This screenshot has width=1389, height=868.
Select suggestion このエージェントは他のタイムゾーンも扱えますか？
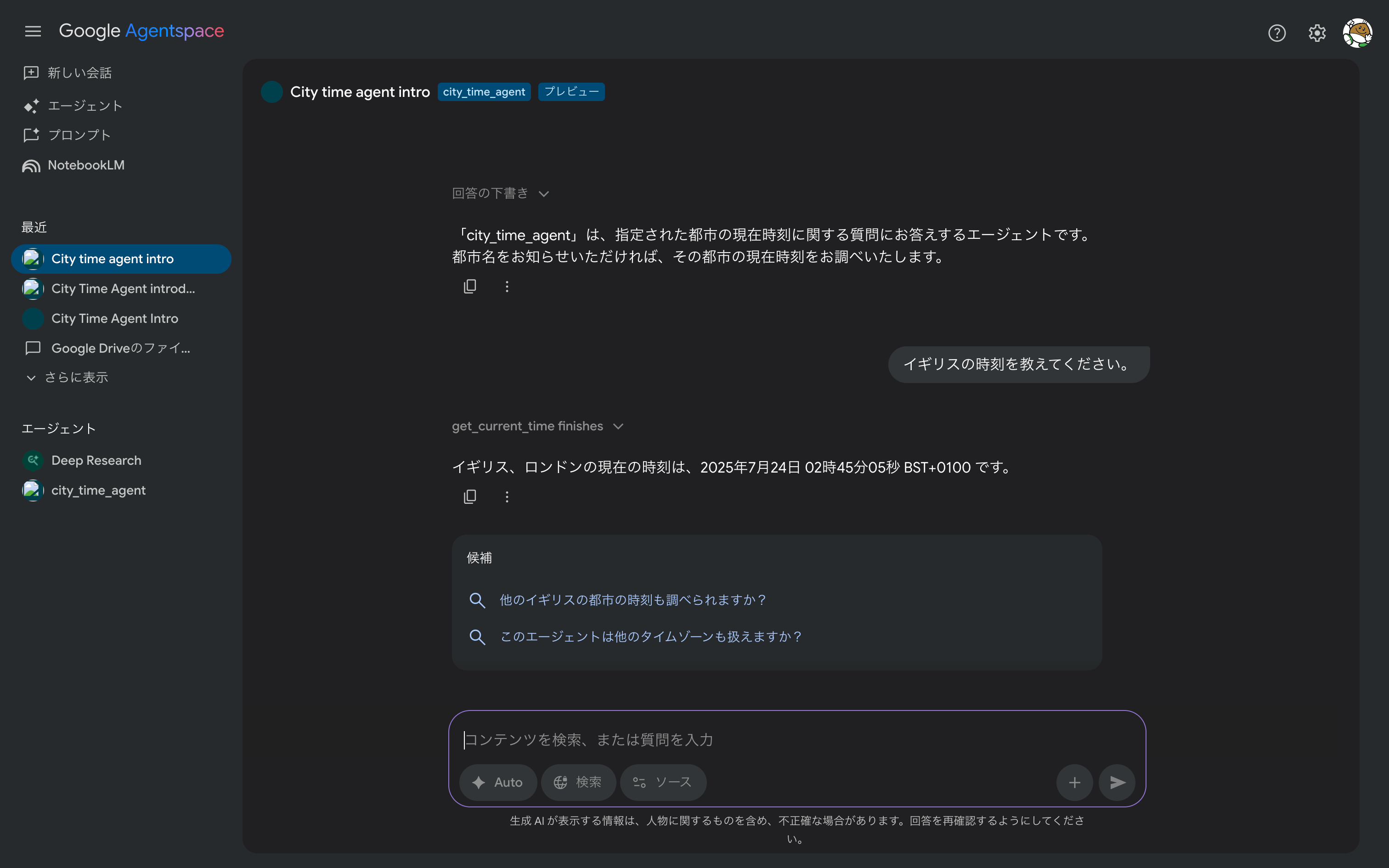(x=651, y=637)
